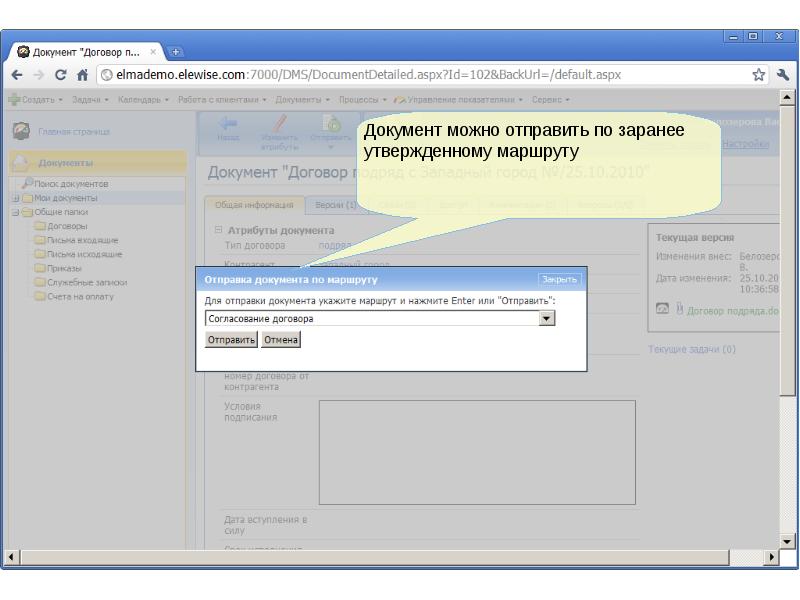Image resolution: width=800 pixels, height=600 pixels.
Task: Collapse the Атрибуты документа section
Action: (x=219, y=230)
